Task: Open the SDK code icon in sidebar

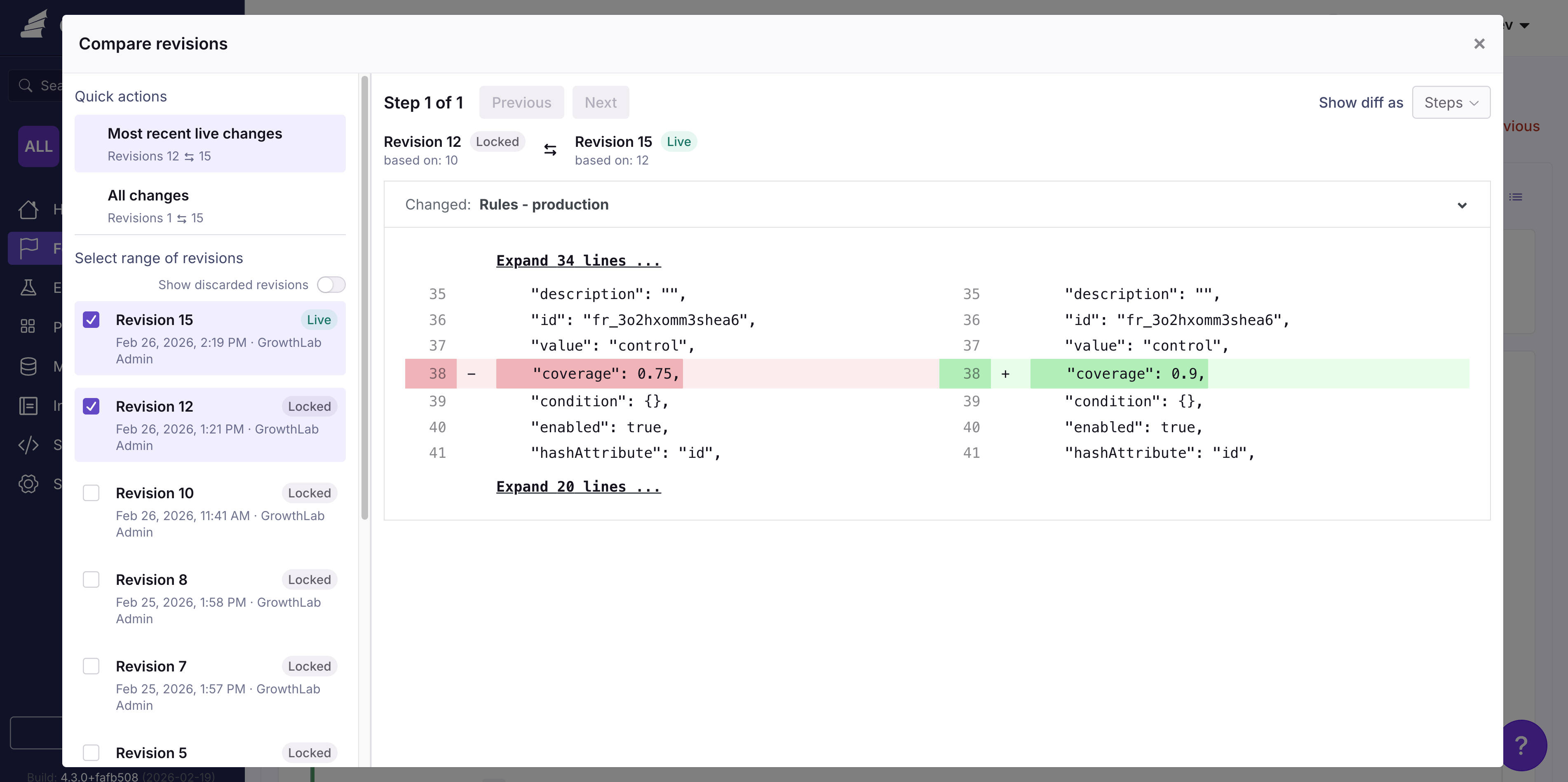Action: (x=28, y=445)
